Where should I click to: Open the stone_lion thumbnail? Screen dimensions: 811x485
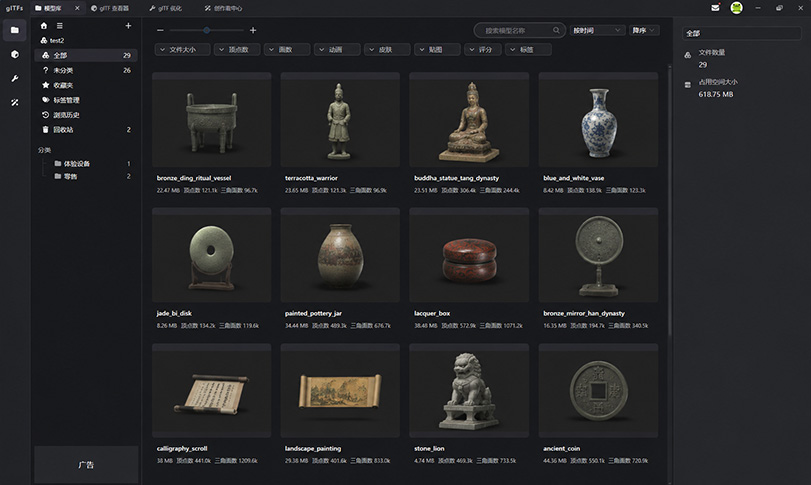pyautogui.click(x=469, y=390)
